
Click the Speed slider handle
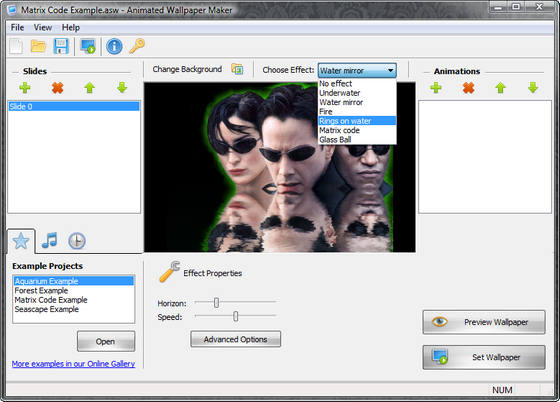(x=235, y=316)
